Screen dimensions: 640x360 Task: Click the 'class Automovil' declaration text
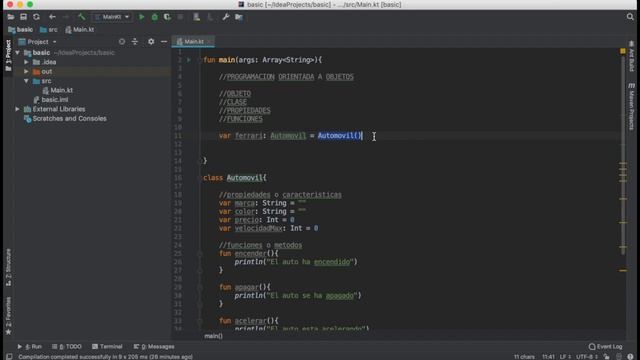235,178
